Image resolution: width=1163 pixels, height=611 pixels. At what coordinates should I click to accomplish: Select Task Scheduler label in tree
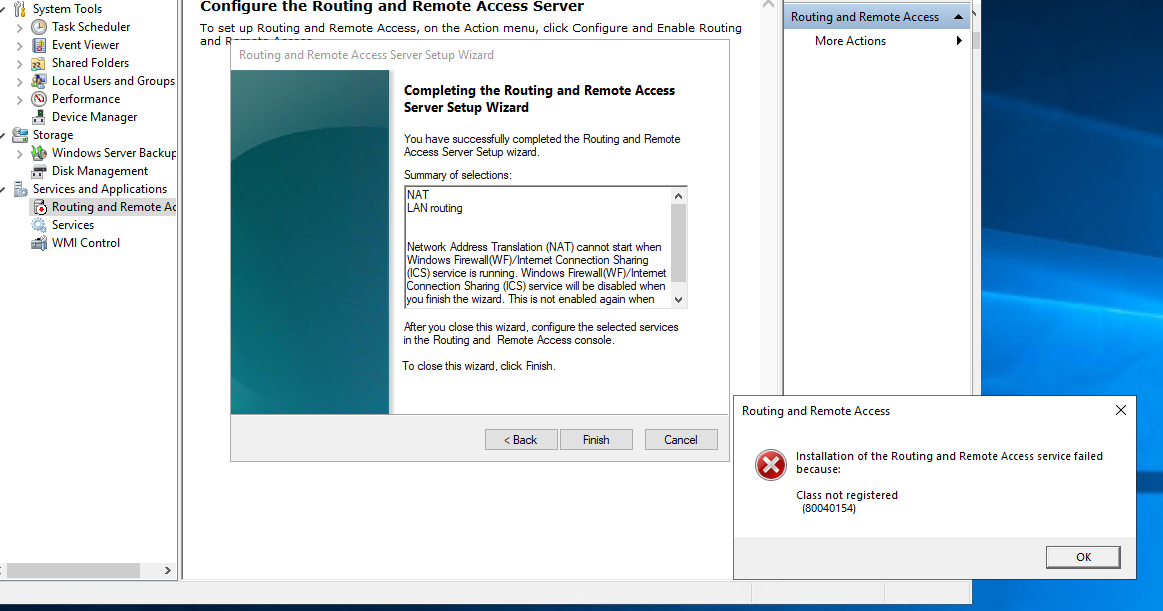click(90, 27)
